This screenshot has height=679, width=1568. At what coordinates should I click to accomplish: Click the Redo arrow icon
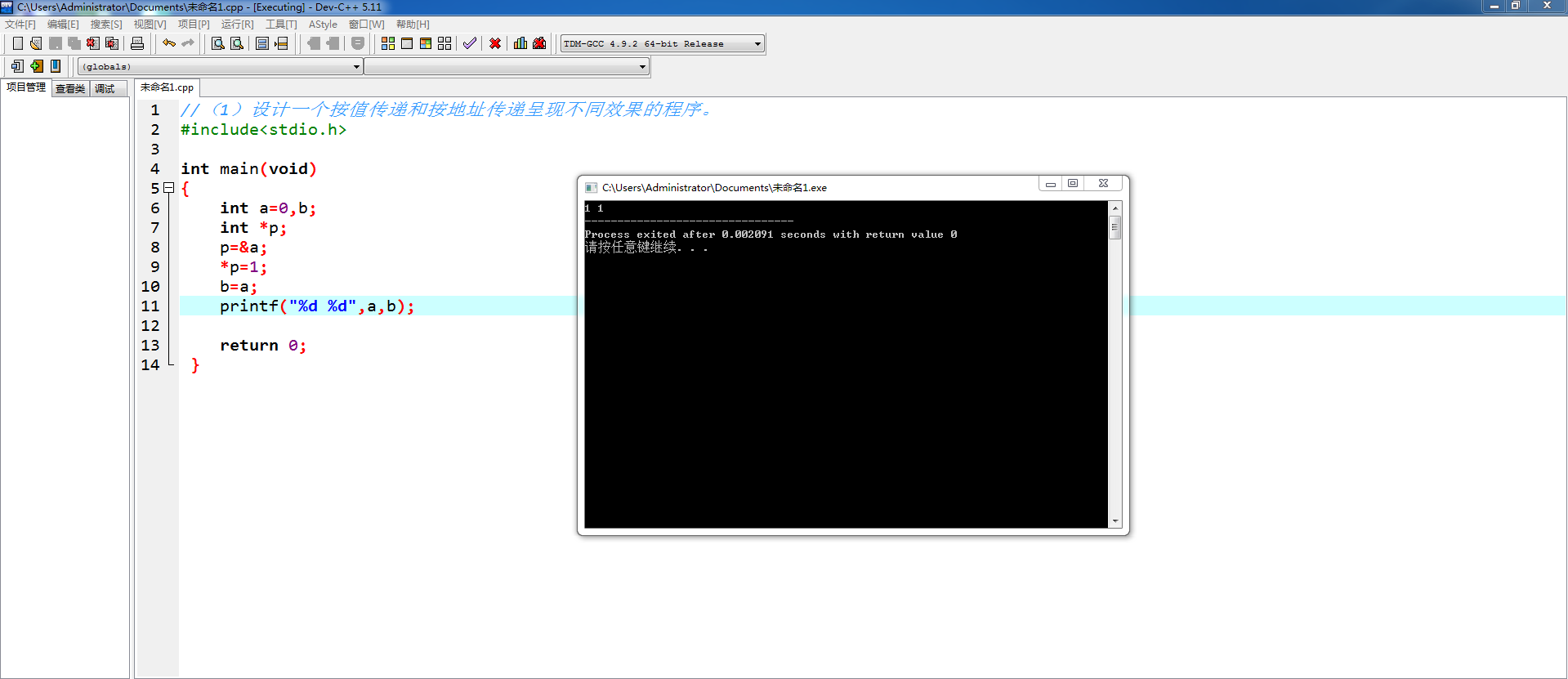[188, 43]
